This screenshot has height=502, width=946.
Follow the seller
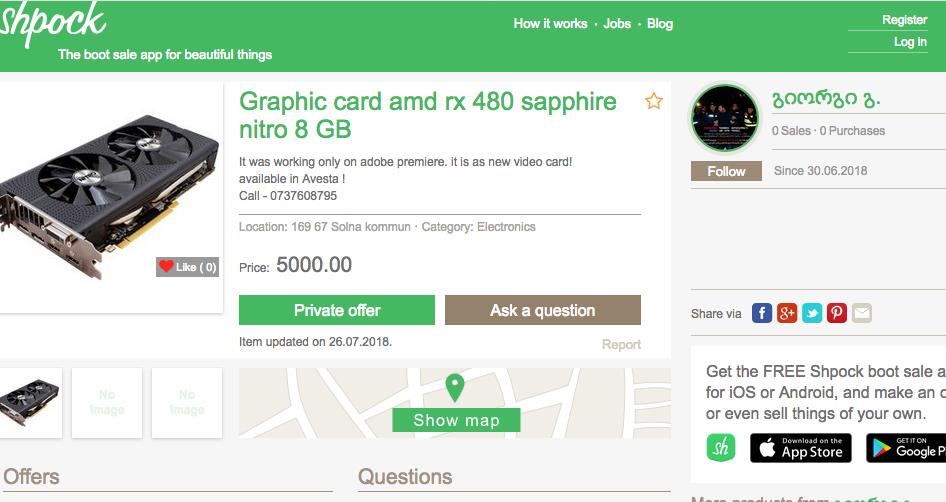point(727,171)
